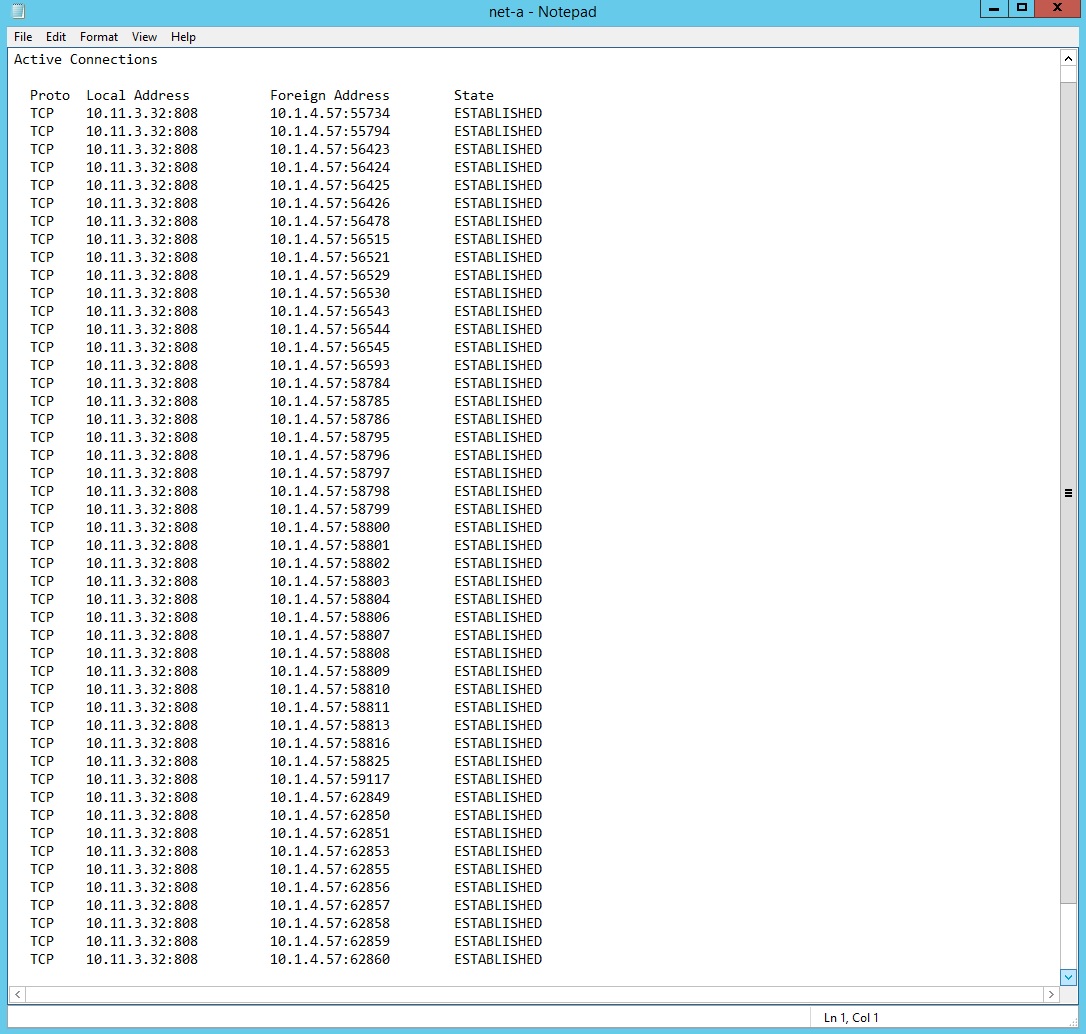Click foreign address 10.1.4.57:58795
The height and width of the screenshot is (1034, 1086).
pos(330,438)
